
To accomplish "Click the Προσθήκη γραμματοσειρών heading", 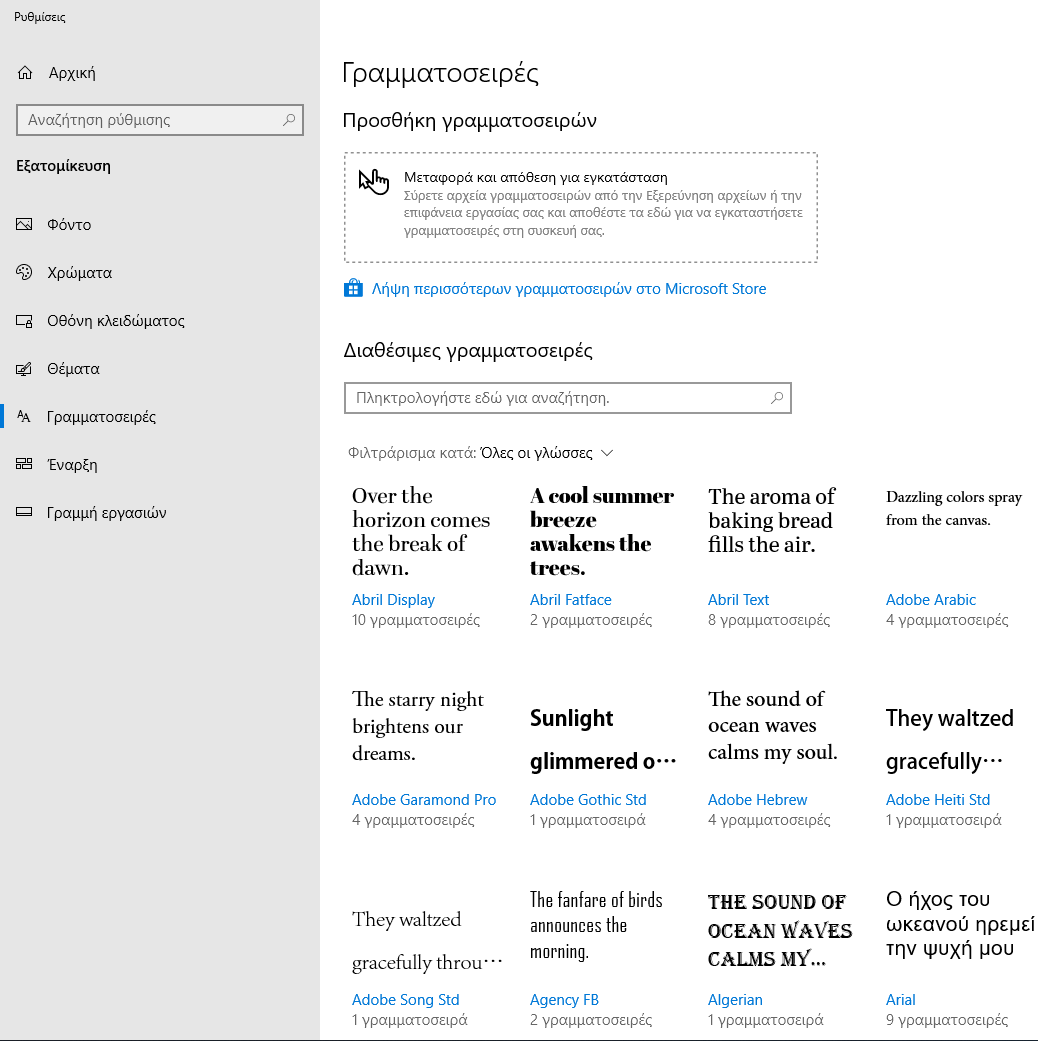I will point(470,120).
